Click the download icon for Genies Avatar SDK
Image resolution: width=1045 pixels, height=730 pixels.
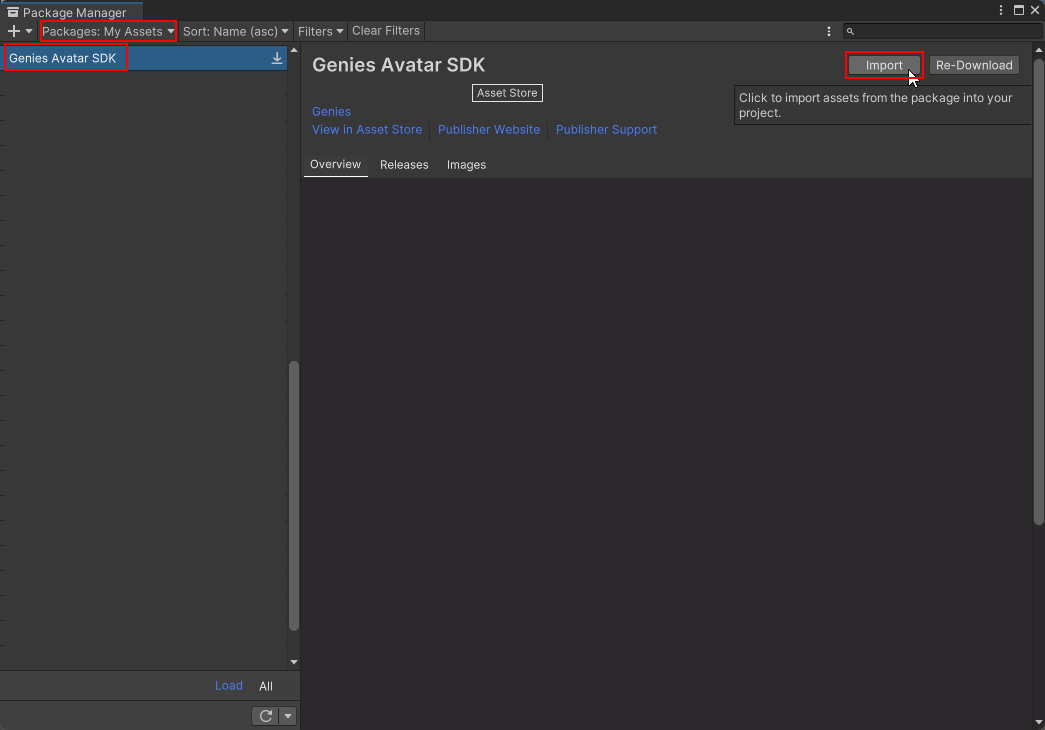pyautogui.click(x=277, y=57)
